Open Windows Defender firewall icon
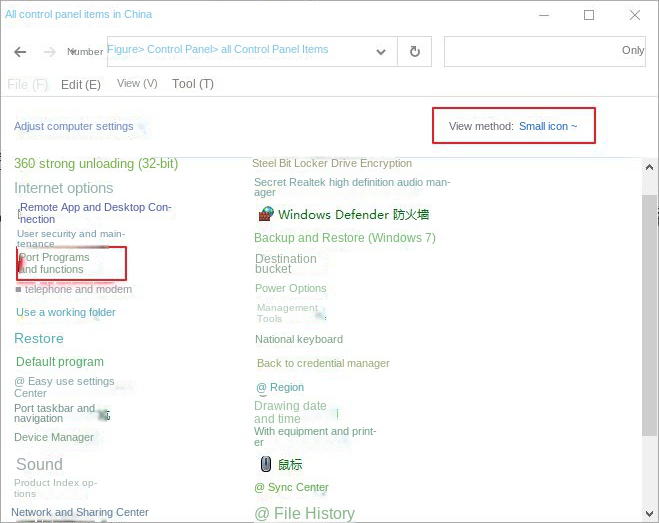Viewport: 659px width, 523px height. 266,214
